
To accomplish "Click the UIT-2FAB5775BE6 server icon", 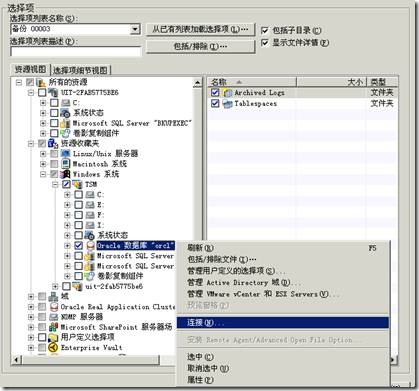I will coord(53,92).
